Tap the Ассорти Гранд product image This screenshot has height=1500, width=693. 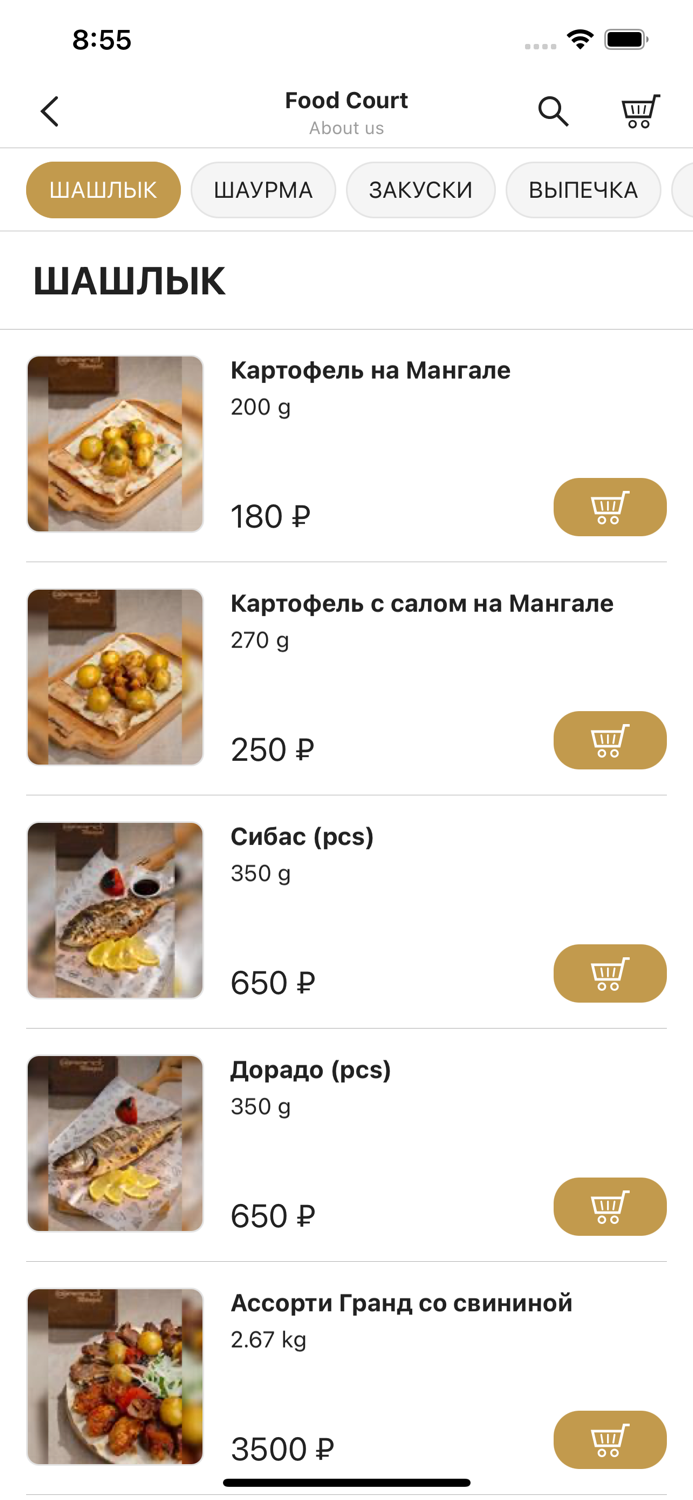pos(114,1376)
